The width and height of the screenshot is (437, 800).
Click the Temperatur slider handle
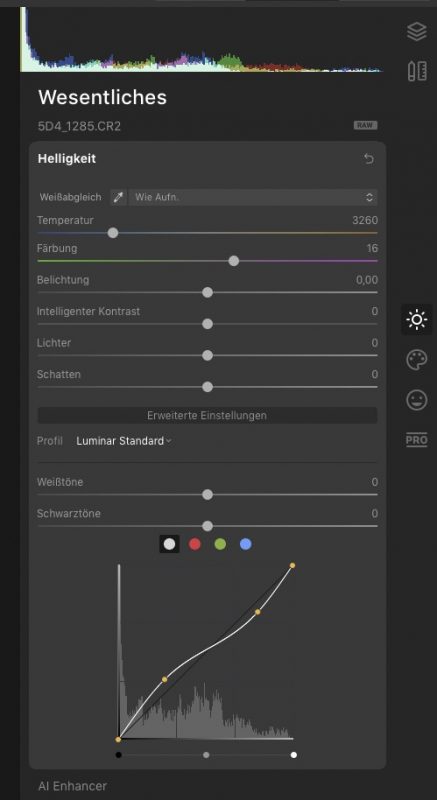coord(113,233)
